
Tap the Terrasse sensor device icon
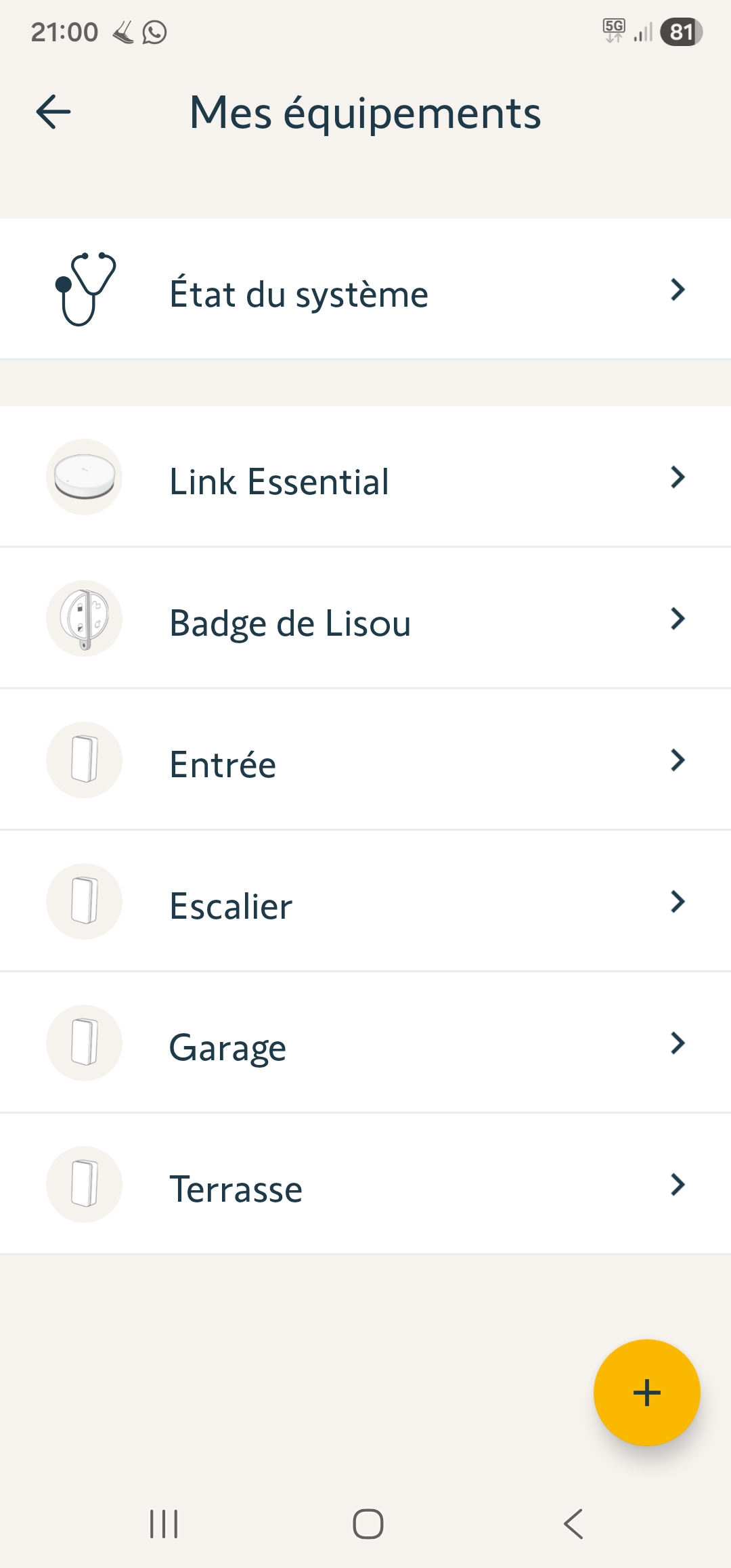[x=85, y=1184]
